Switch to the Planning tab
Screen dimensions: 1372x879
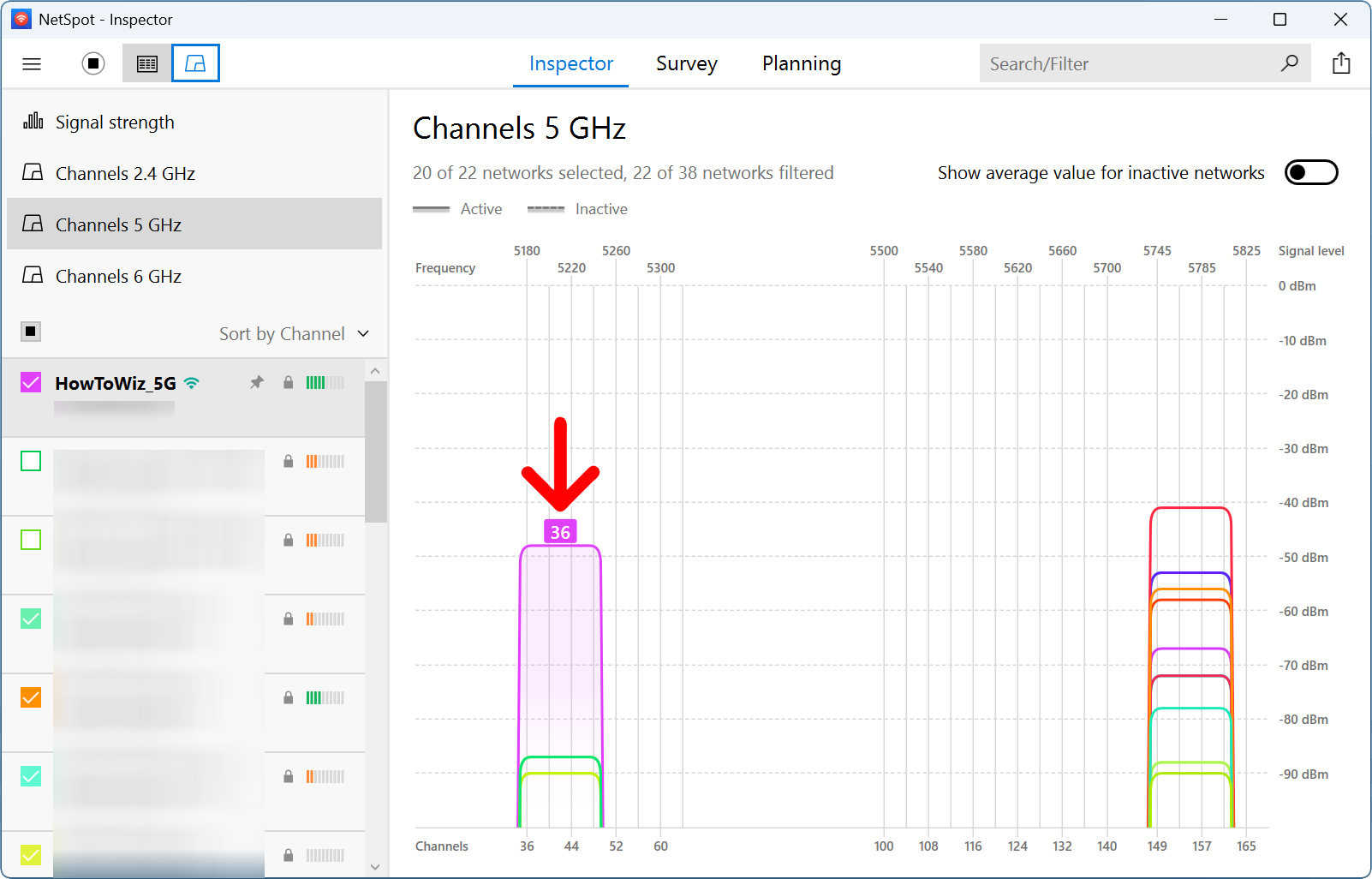pyautogui.click(x=801, y=63)
